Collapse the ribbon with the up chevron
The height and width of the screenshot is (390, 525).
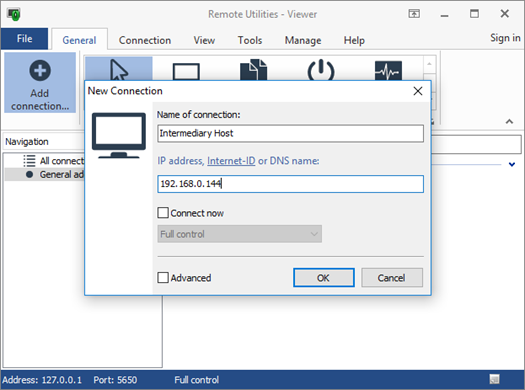pos(509,121)
